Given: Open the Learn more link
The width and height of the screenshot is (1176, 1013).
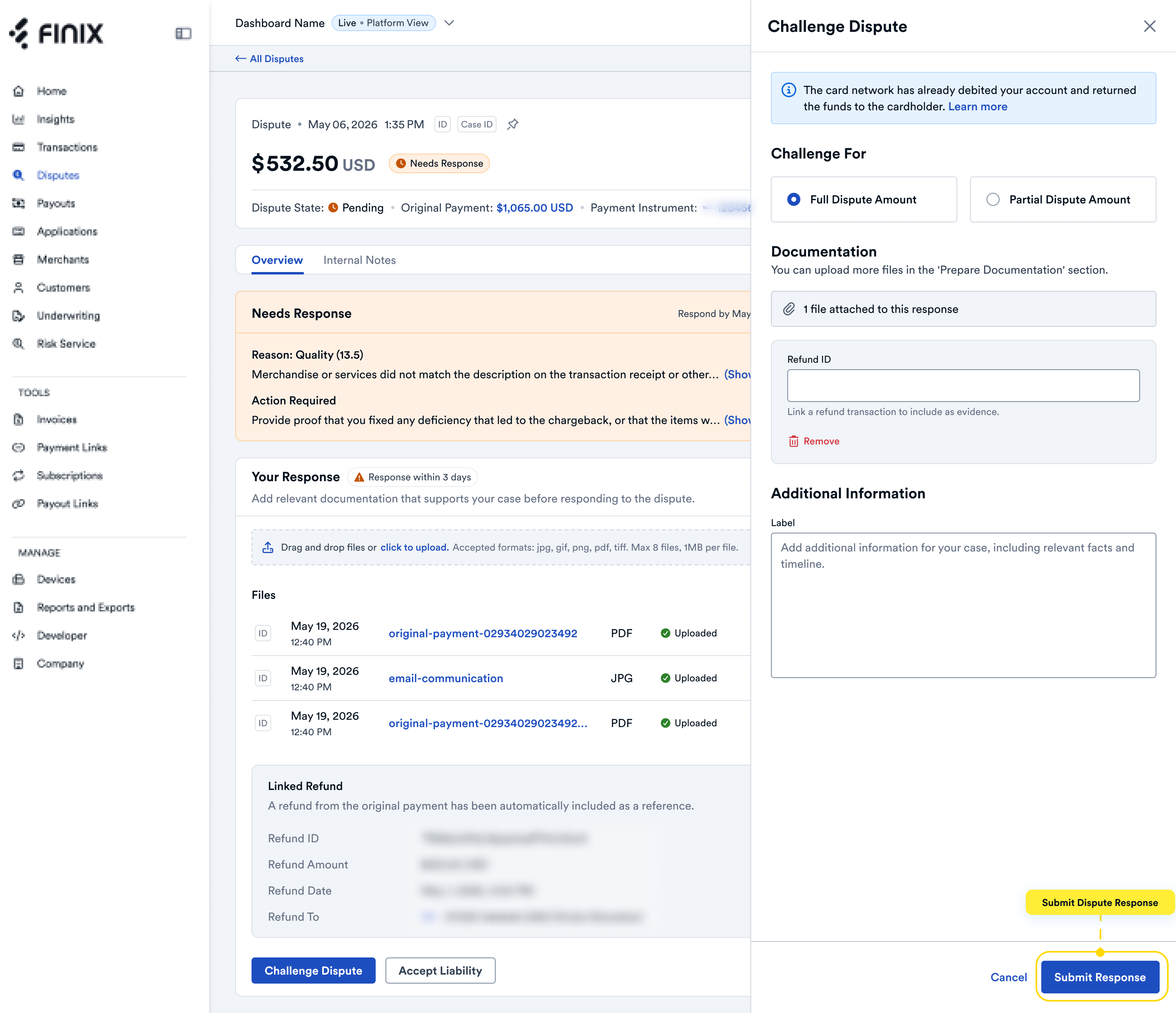Looking at the screenshot, I should [x=978, y=107].
